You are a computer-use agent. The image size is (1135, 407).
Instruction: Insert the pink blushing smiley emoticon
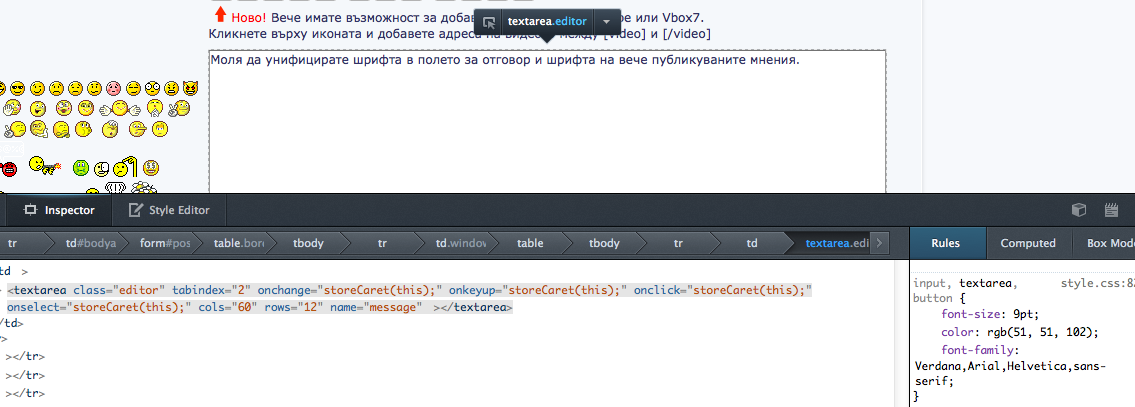(113, 89)
